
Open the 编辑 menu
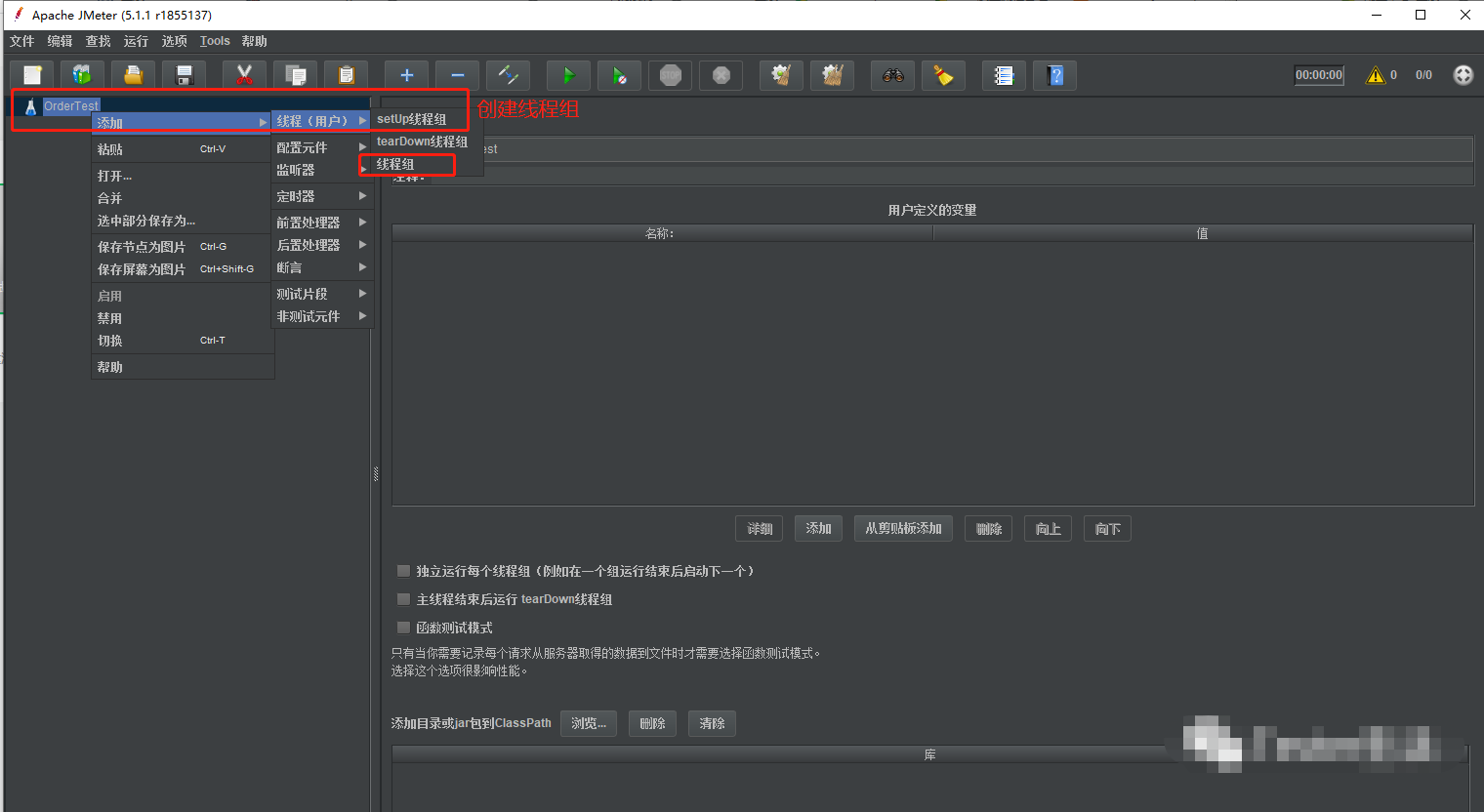click(60, 41)
